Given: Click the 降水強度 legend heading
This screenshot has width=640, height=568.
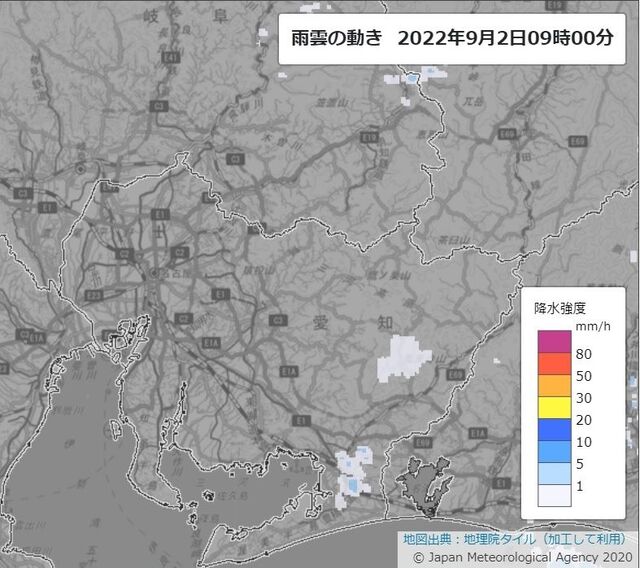Looking at the screenshot, I should 560,308.
